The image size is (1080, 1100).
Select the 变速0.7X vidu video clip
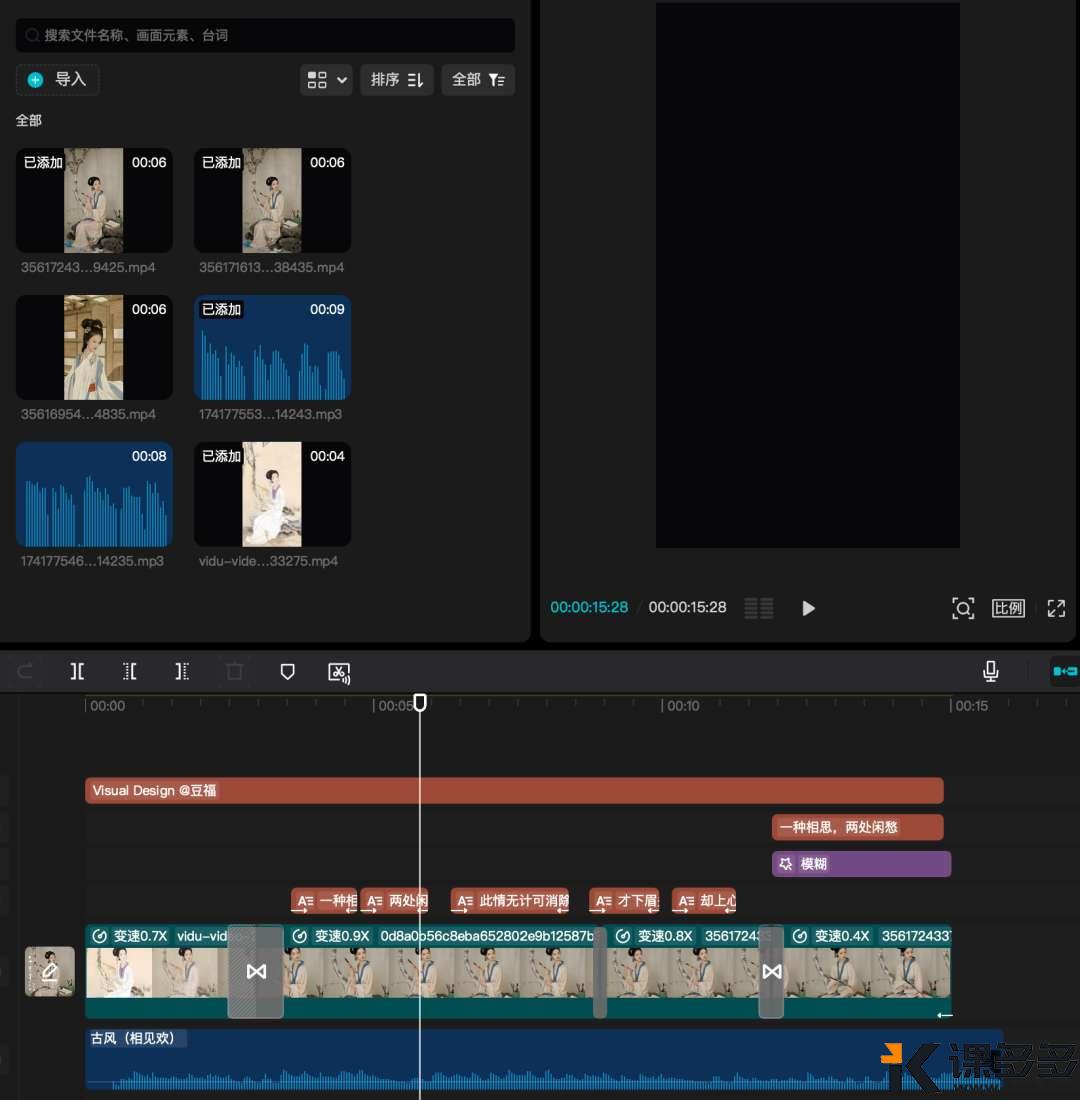[x=156, y=971]
